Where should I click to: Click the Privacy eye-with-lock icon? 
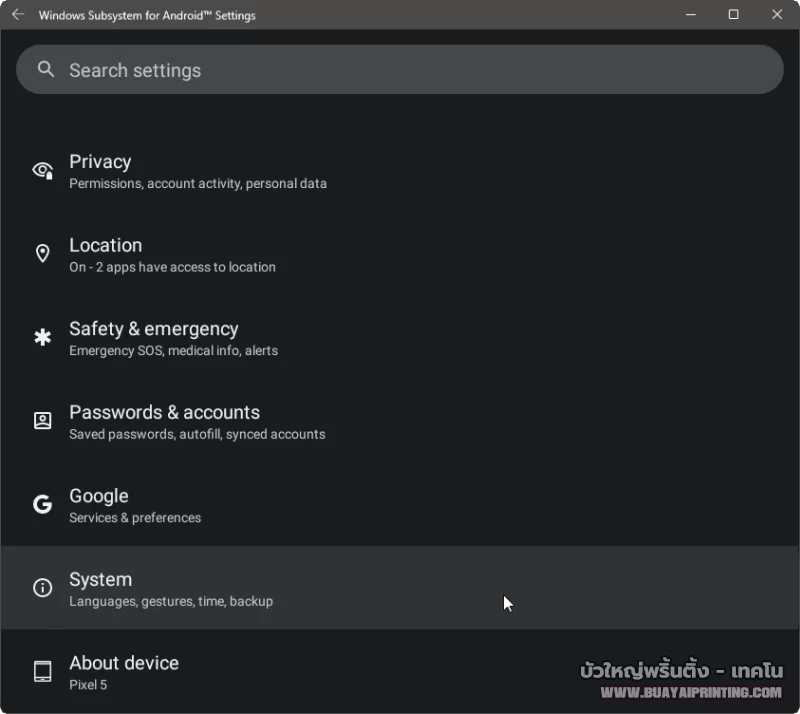43,170
